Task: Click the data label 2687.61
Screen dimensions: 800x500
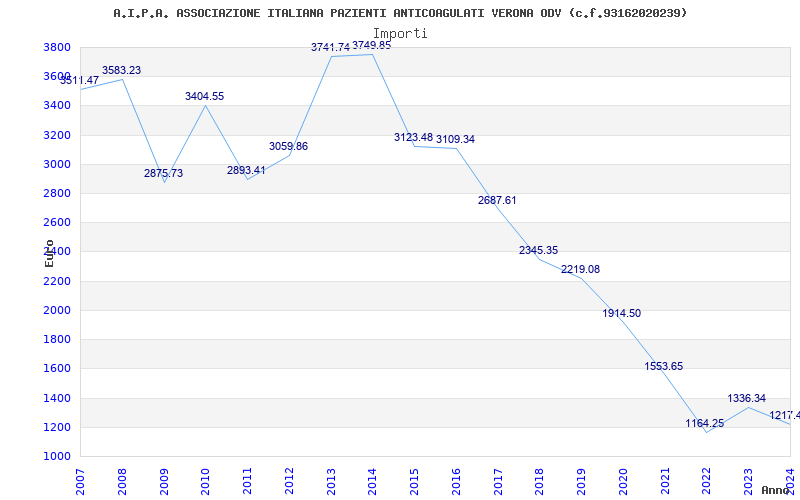Action: click(x=497, y=201)
